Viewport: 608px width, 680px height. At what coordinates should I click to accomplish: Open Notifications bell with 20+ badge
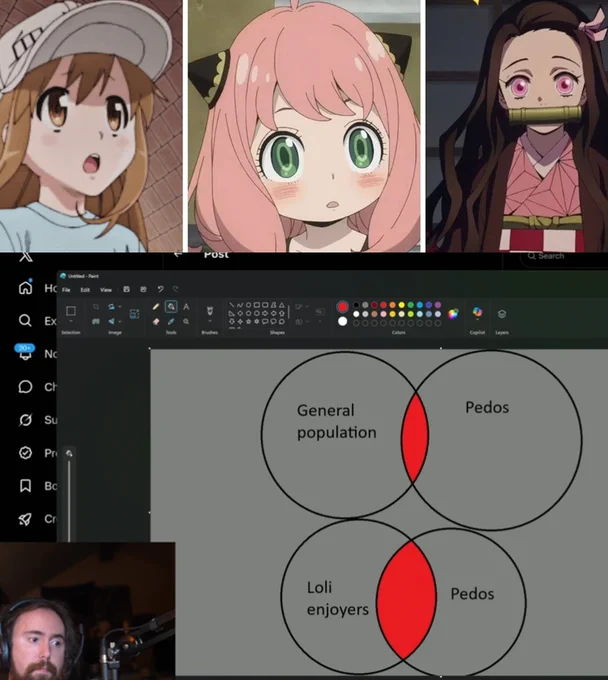point(25,353)
